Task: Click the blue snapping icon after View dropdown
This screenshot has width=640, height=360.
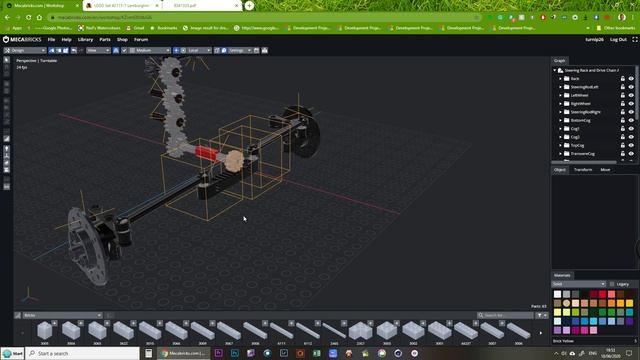Action: tap(116, 50)
